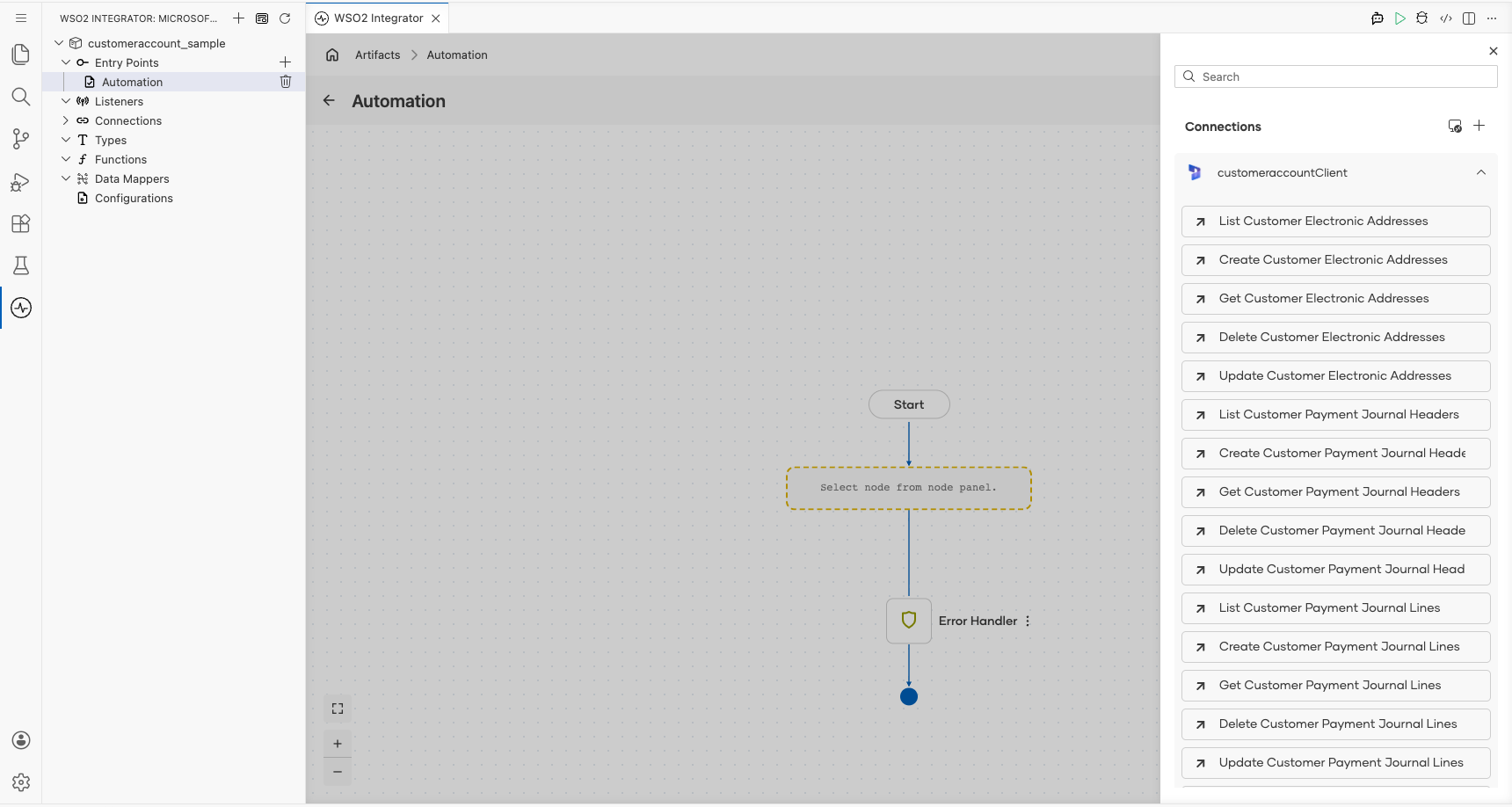Choose List Customer Payment Journal Lines
This screenshot has height=807, width=1512.
point(1336,608)
